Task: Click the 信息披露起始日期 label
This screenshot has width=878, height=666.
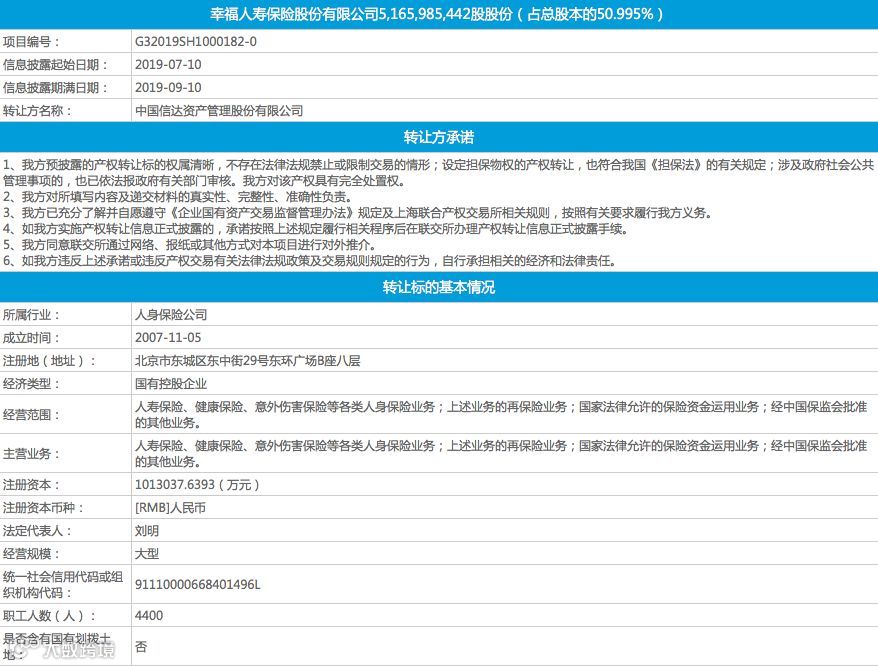Action: coord(55,65)
